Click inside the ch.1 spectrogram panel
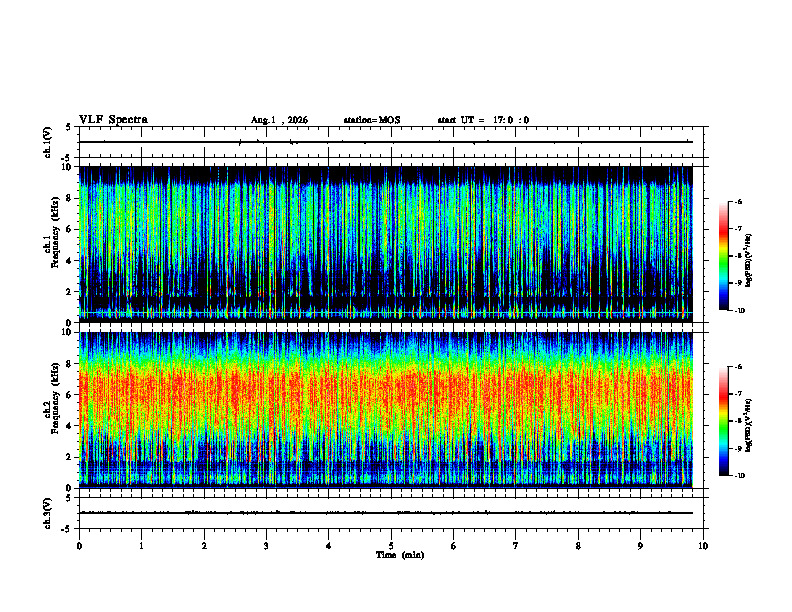Image resolution: width=792 pixels, height=612 pixels. click(x=386, y=244)
